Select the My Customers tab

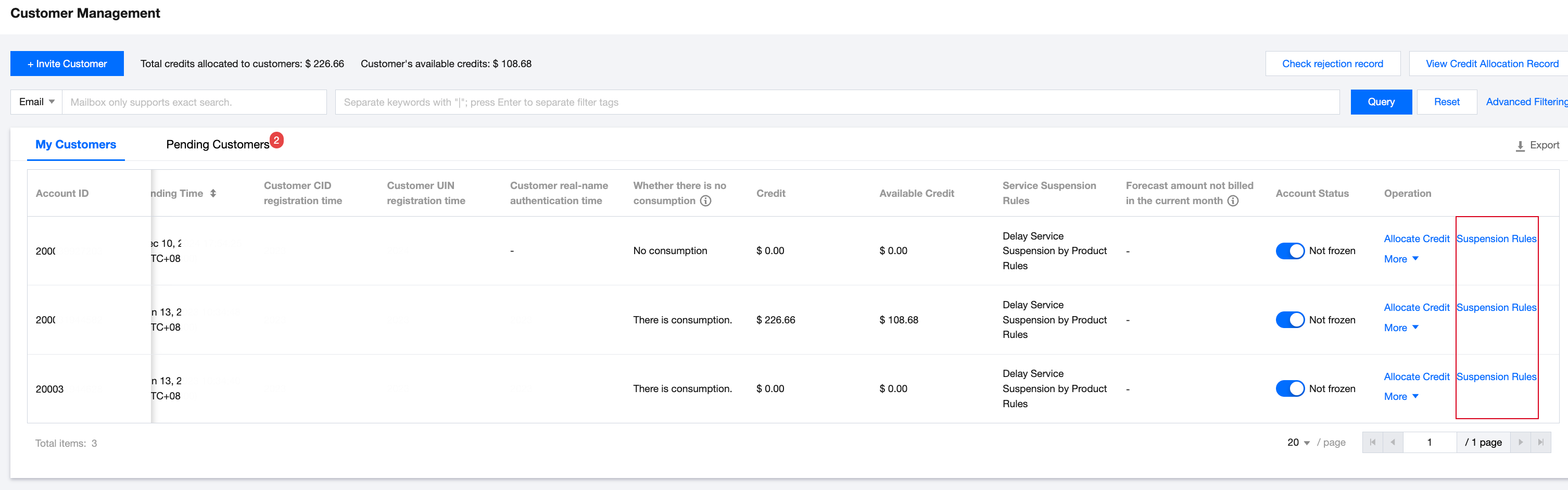tap(75, 144)
